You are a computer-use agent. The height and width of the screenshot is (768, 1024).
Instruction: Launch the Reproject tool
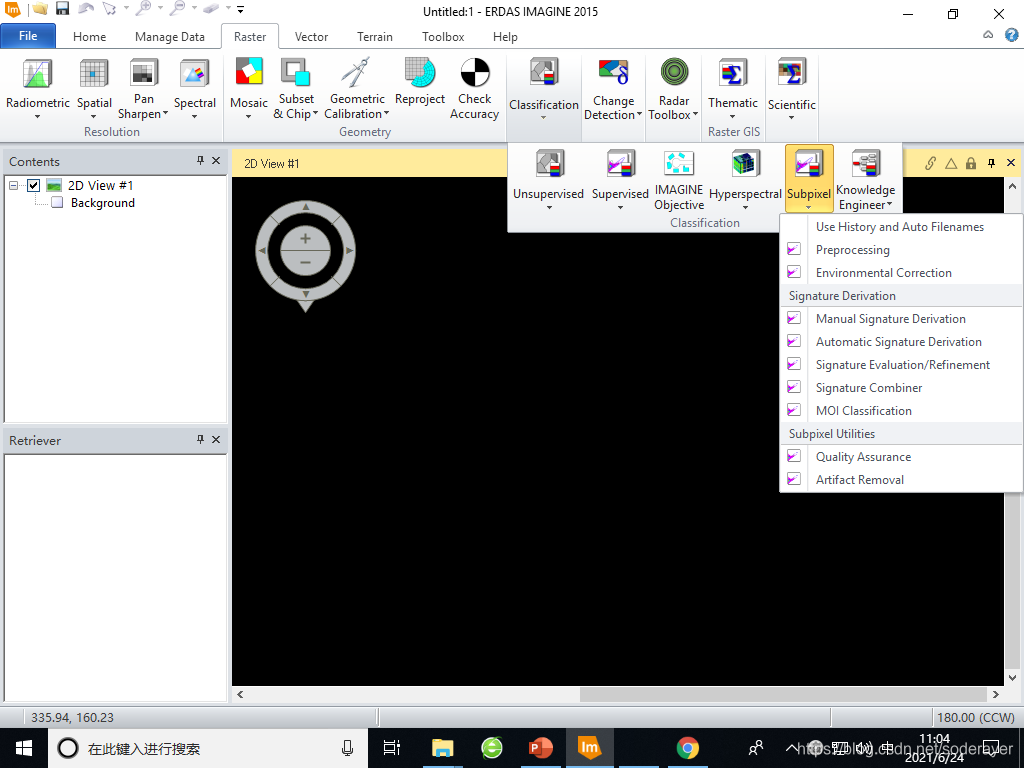(x=420, y=82)
